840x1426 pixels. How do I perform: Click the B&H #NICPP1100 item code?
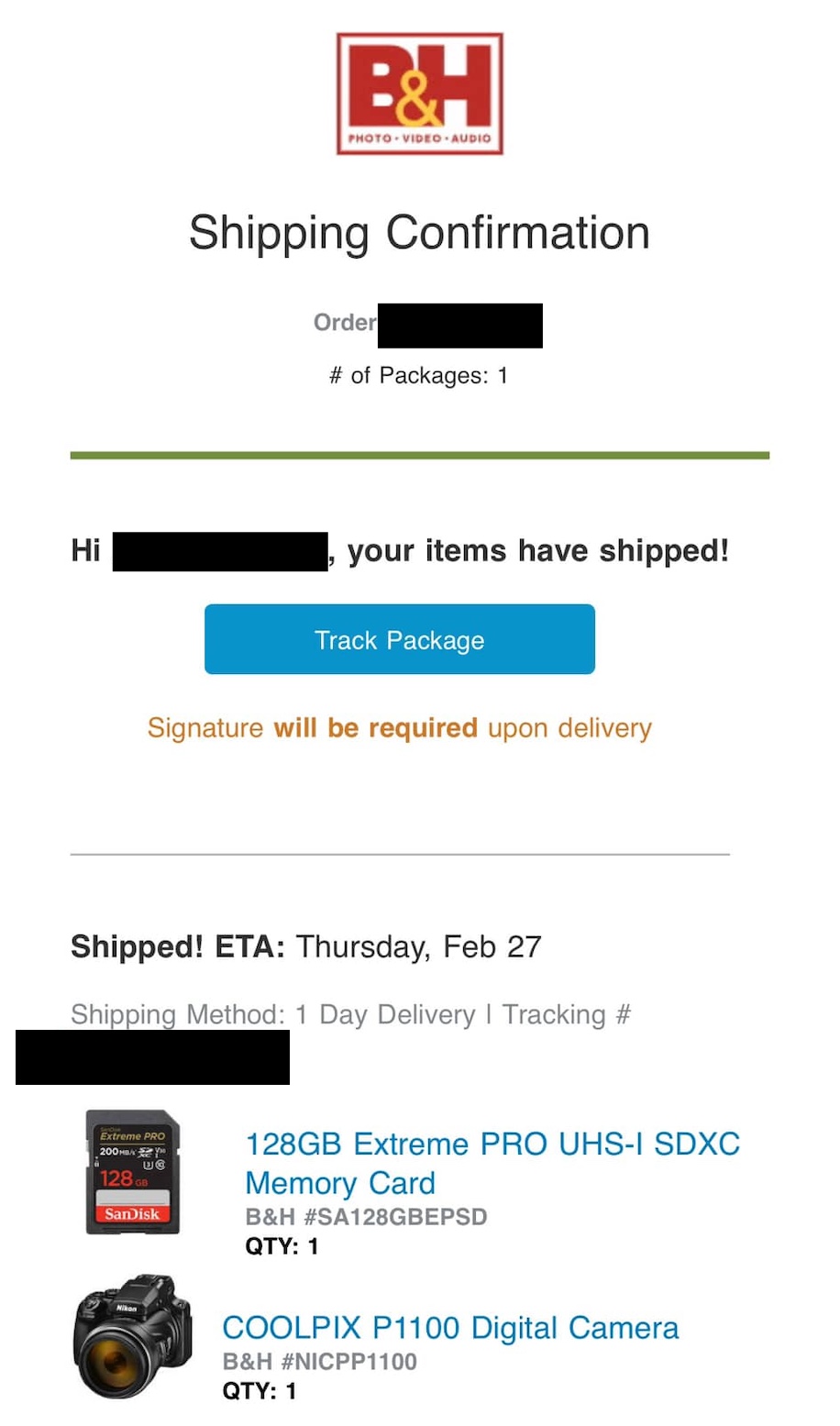point(319,1362)
